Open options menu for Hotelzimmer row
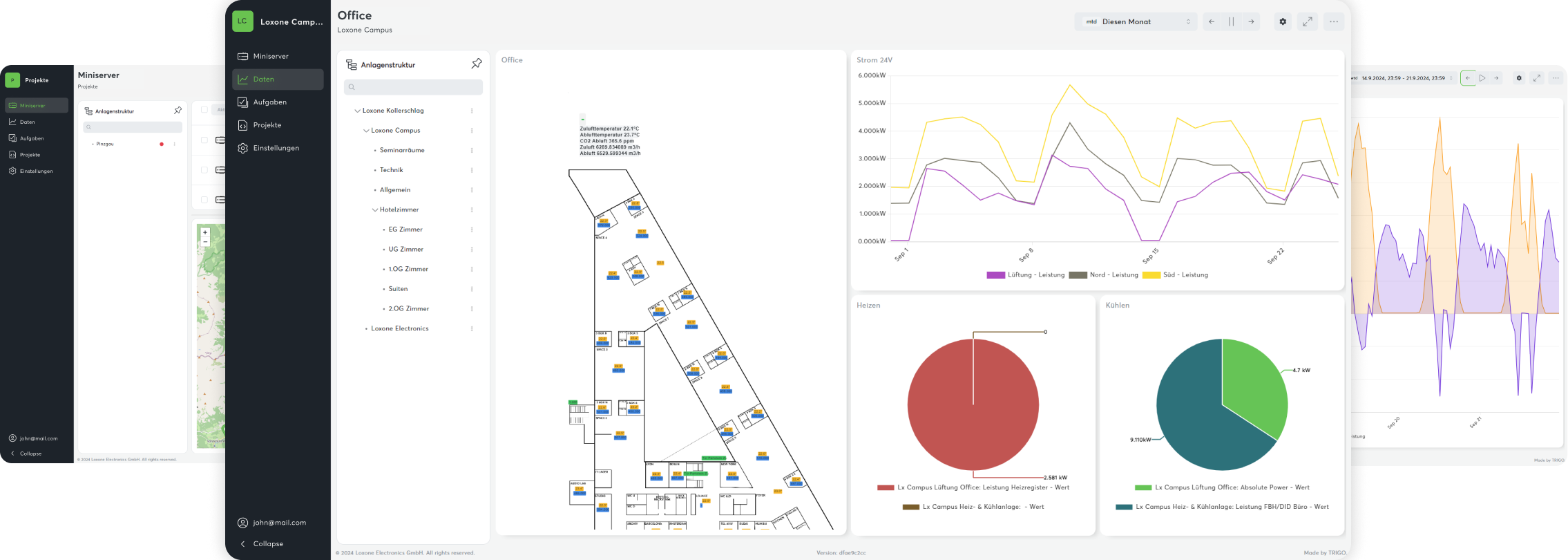1568x560 pixels. [472, 209]
